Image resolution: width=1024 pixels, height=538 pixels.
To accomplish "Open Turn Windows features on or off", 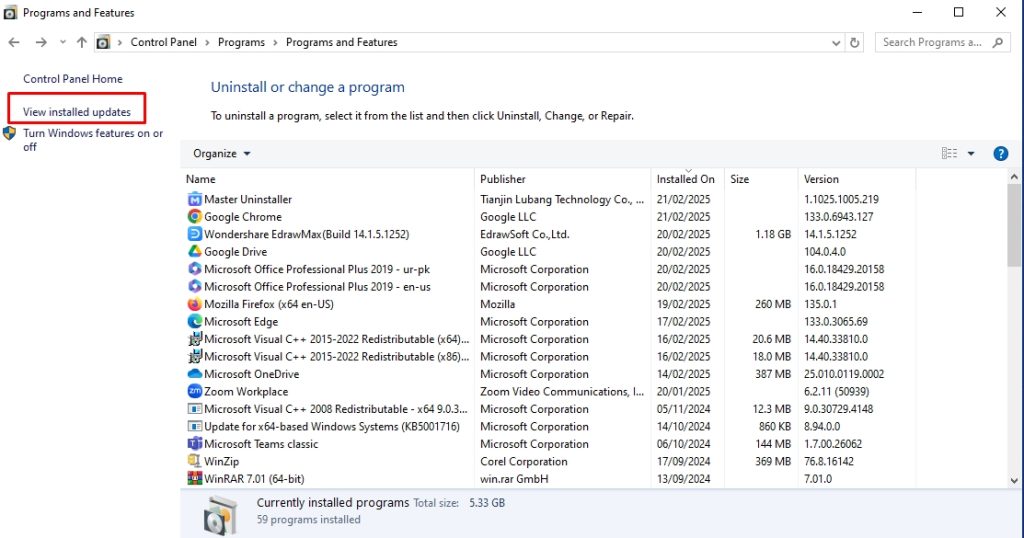I will pyautogui.click(x=93, y=140).
